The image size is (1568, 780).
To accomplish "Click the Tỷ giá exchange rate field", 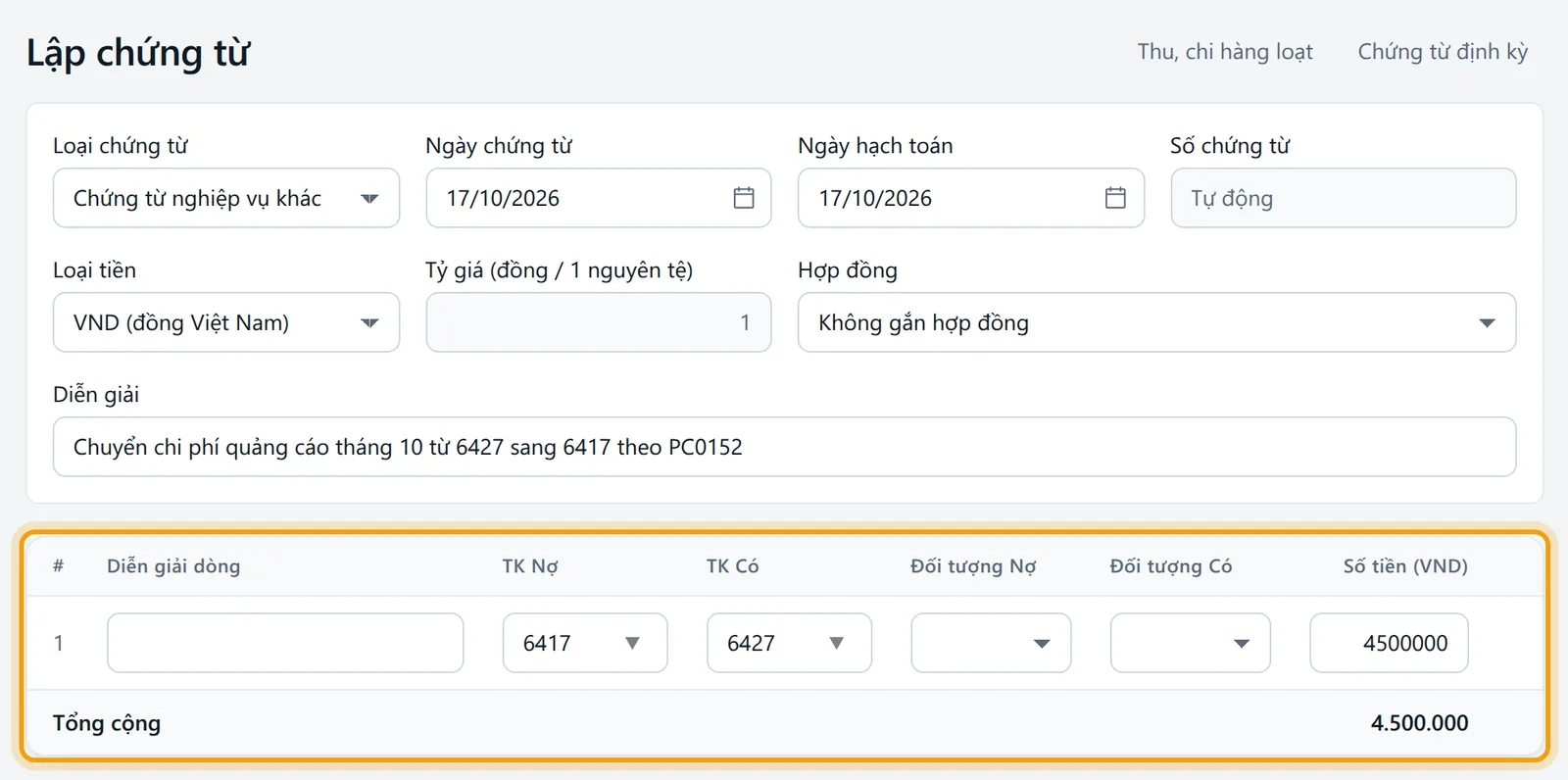I will [599, 322].
